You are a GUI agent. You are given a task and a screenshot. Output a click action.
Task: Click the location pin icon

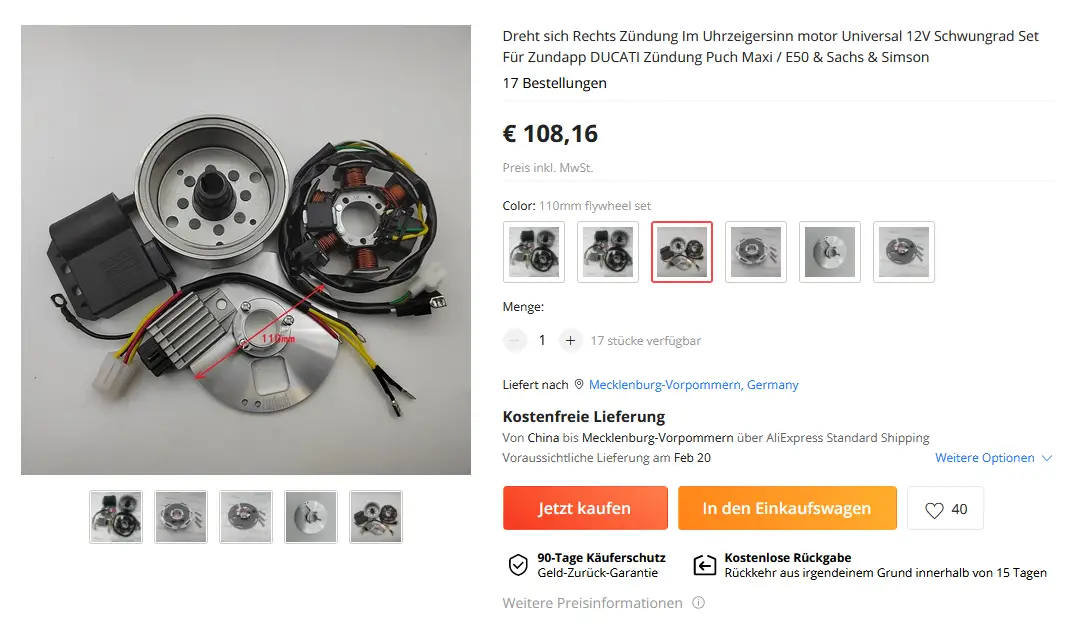point(579,384)
